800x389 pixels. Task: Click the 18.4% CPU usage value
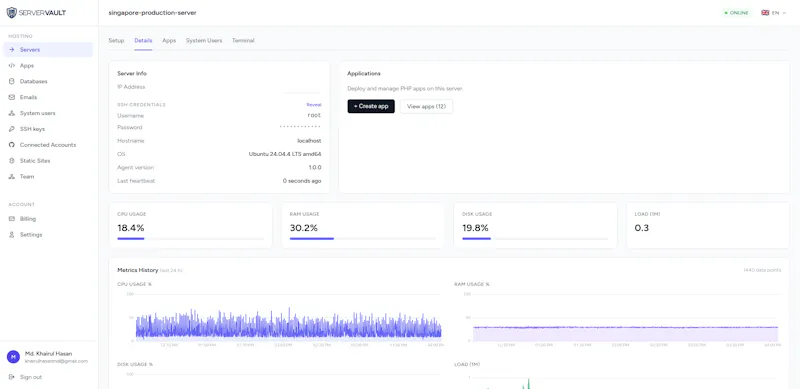(x=131, y=228)
